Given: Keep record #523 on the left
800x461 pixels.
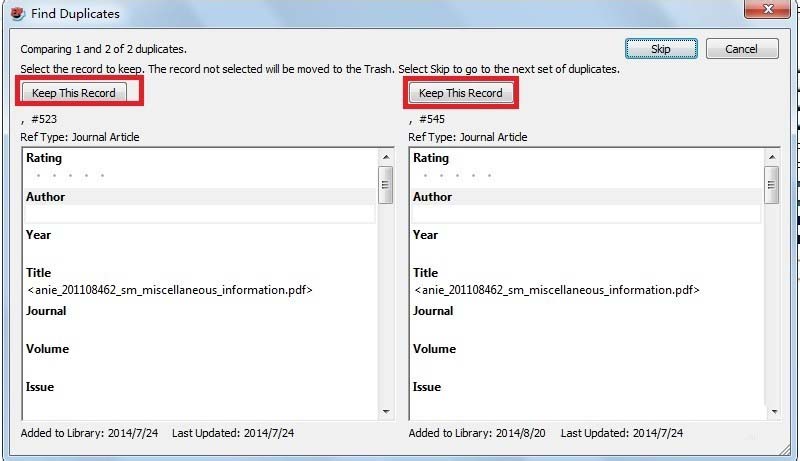Looking at the screenshot, I should 74,93.
